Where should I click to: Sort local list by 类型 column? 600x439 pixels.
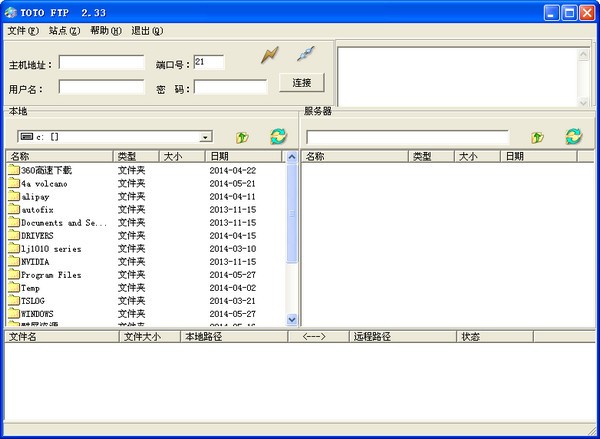coord(136,156)
